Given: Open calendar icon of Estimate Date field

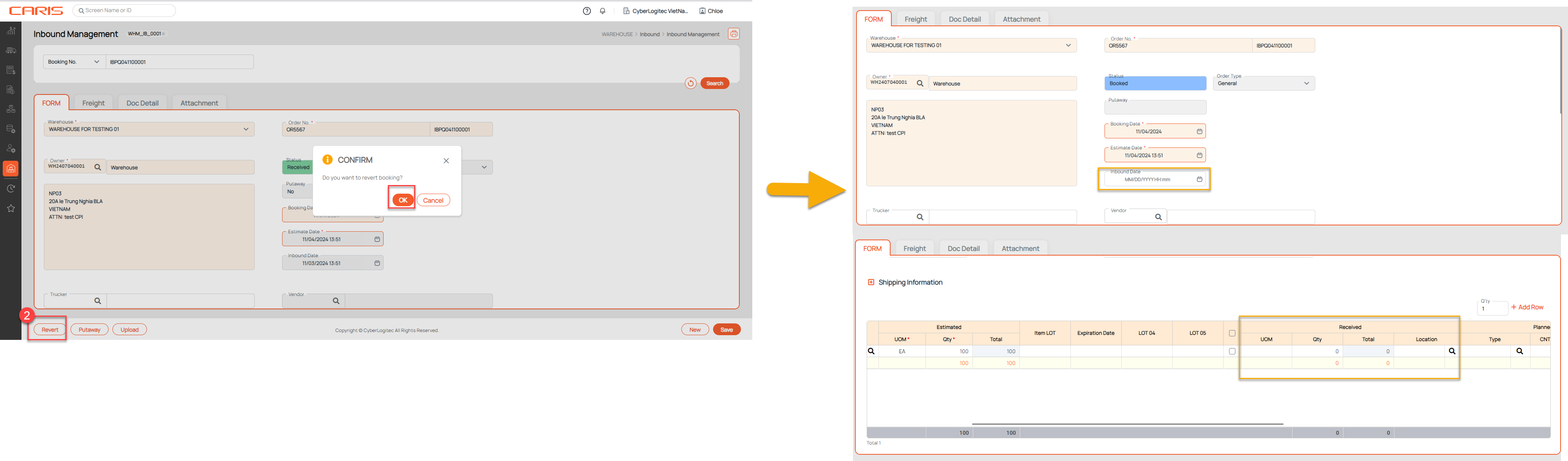Looking at the screenshot, I should point(377,240).
